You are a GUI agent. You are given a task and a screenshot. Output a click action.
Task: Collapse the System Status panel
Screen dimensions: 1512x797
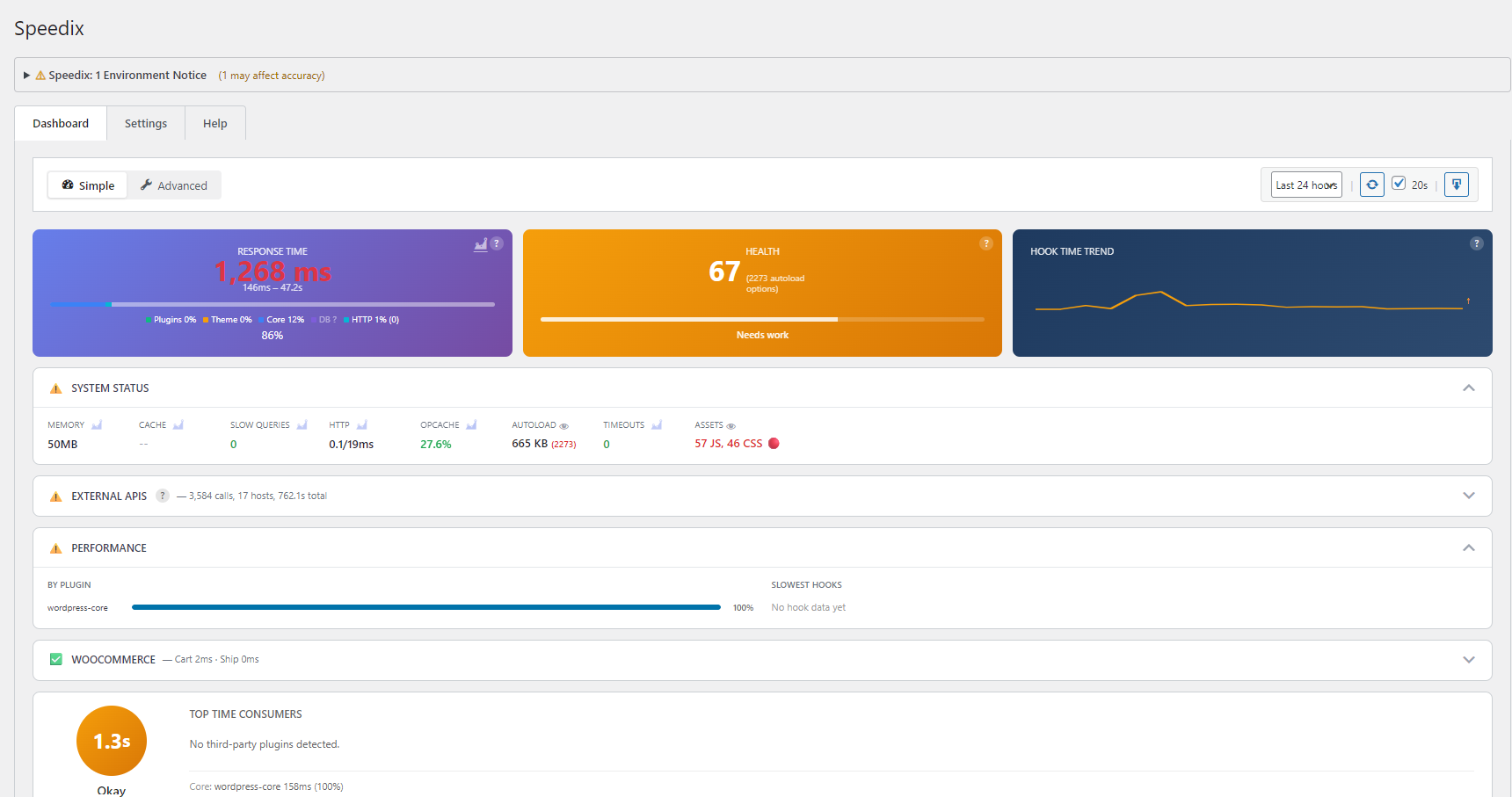(x=1468, y=388)
